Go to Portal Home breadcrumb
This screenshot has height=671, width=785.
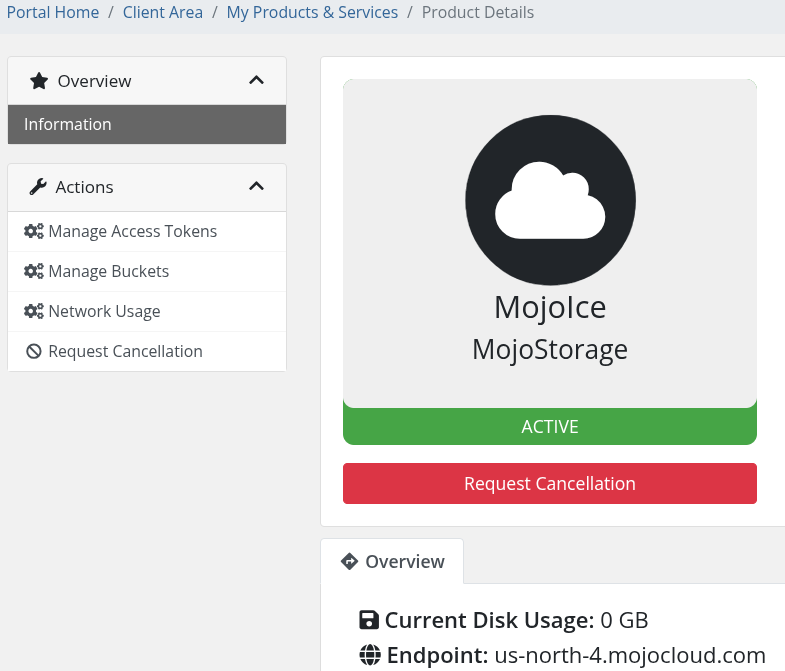coord(53,12)
